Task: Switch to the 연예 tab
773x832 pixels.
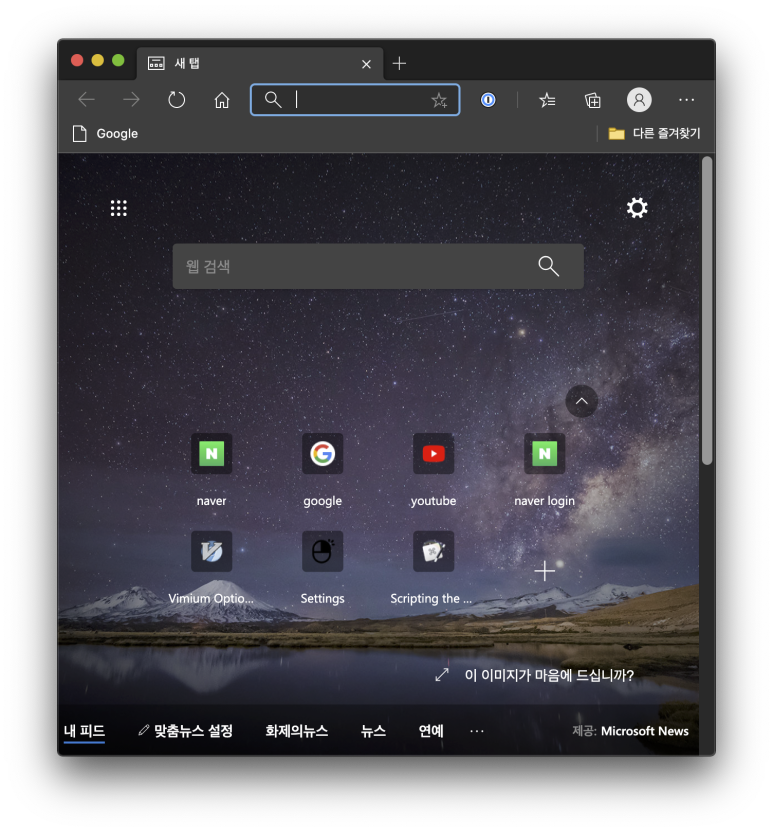Action: click(x=431, y=731)
